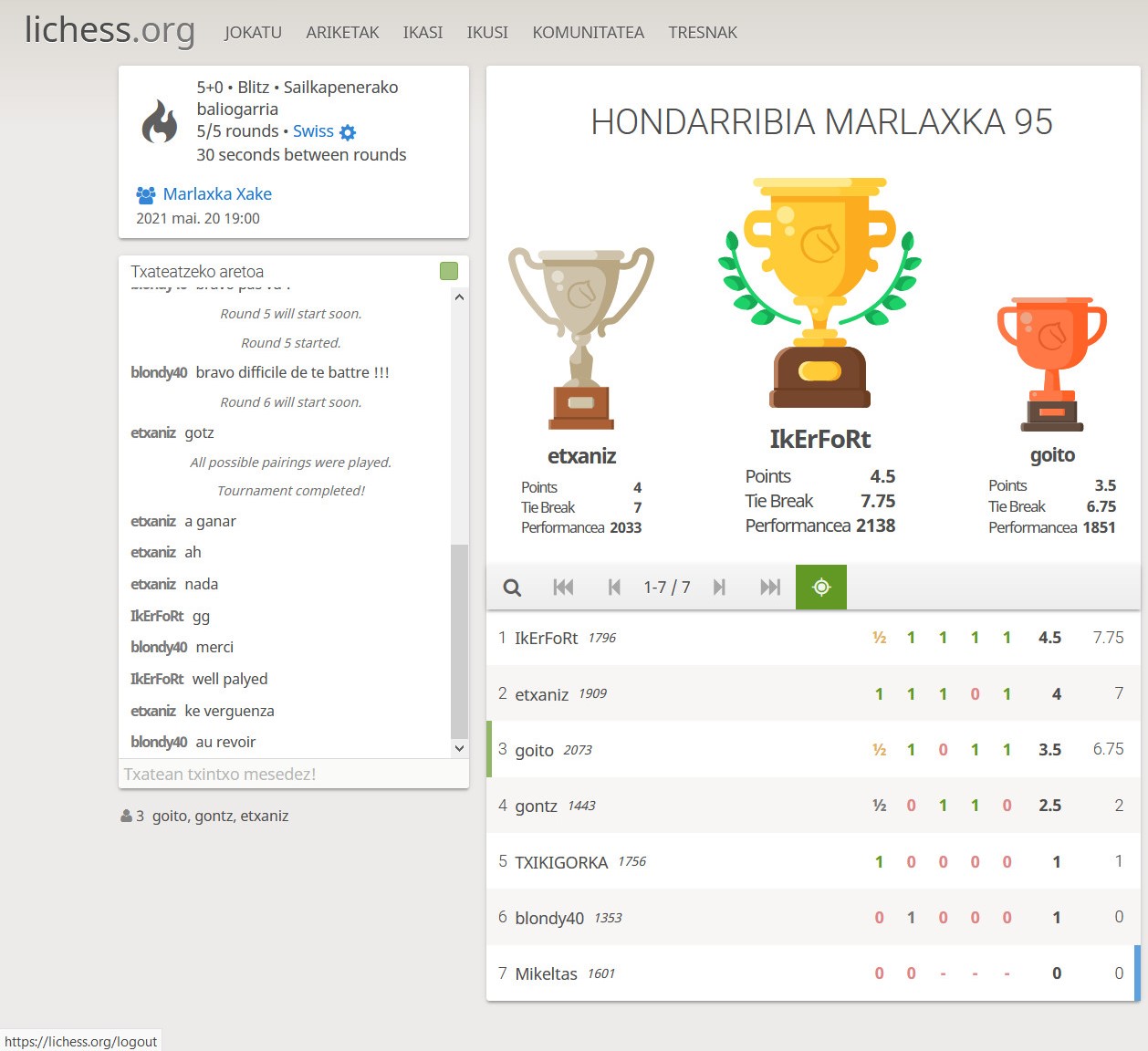The height and width of the screenshot is (1051, 1148).
Task: Click the blitz flame icon
Action: [x=160, y=121]
